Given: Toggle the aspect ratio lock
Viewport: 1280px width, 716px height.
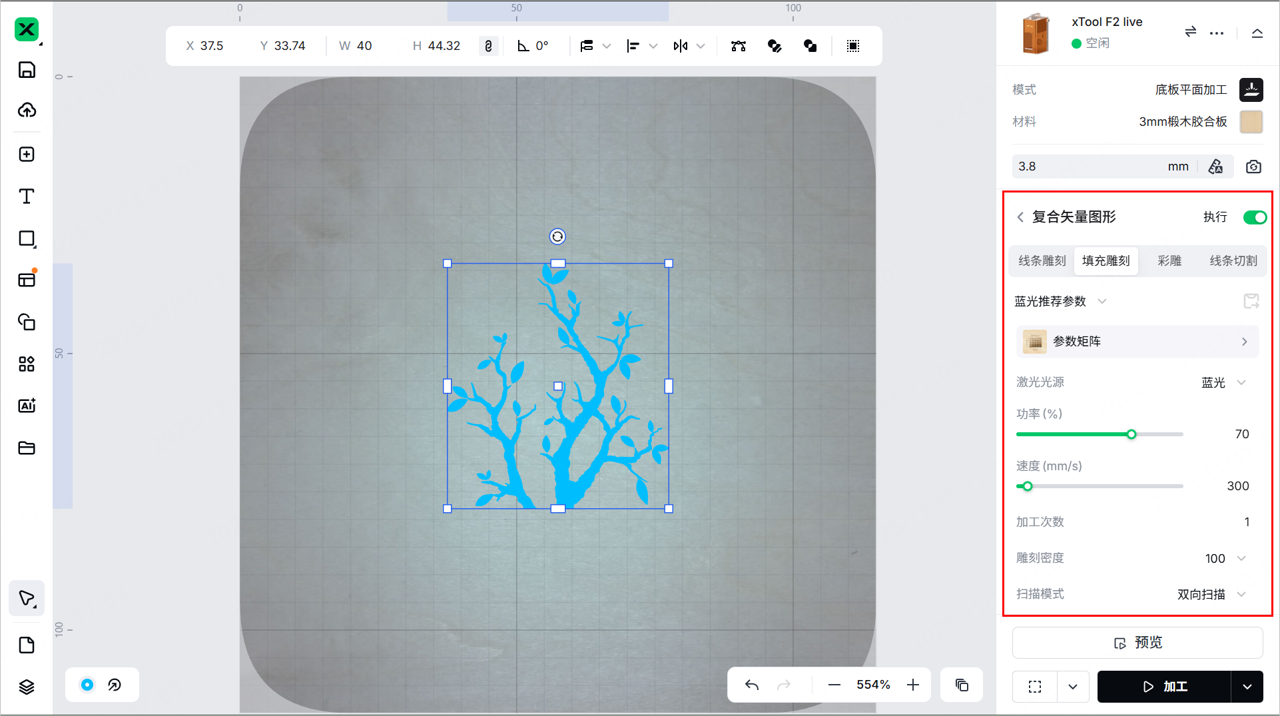Looking at the screenshot, I should point(488,46).
